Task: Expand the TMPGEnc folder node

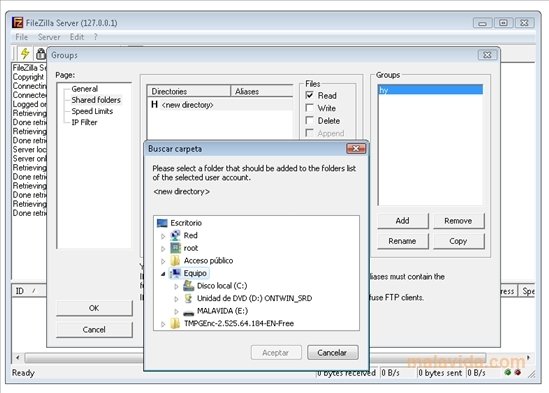Action: pos(163,324)
